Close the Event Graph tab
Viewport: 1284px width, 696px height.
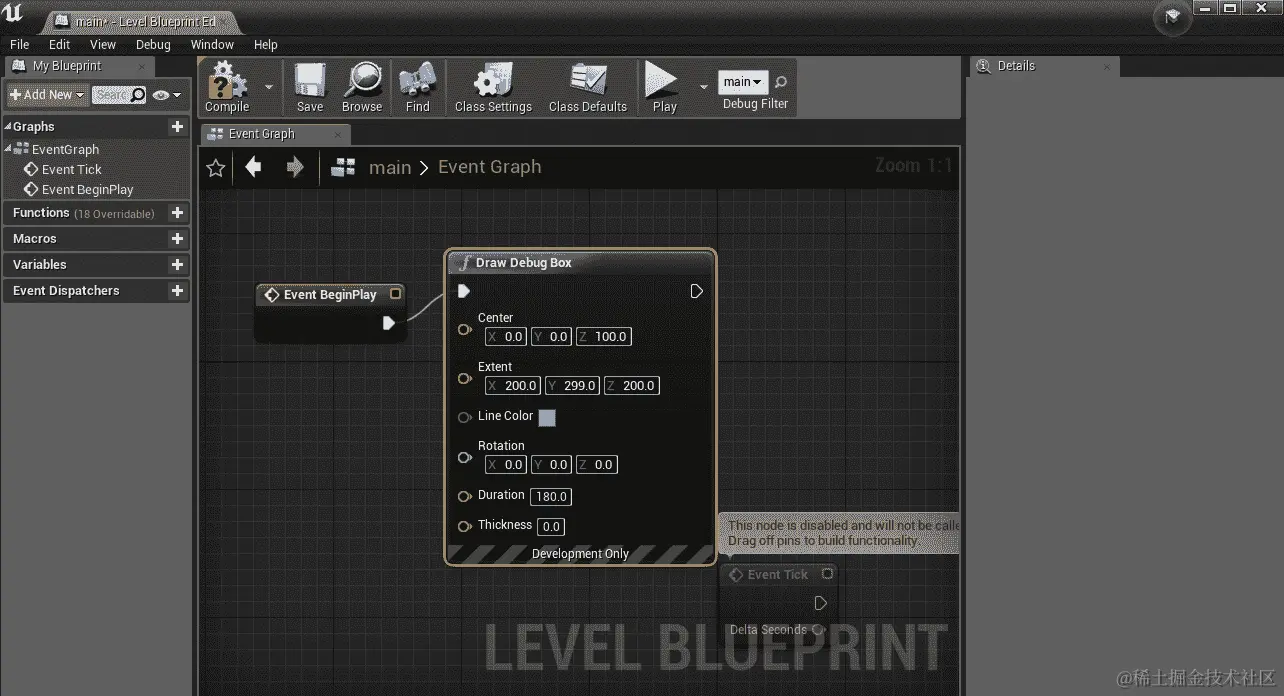pyautogui.click(x=338, y=135)
